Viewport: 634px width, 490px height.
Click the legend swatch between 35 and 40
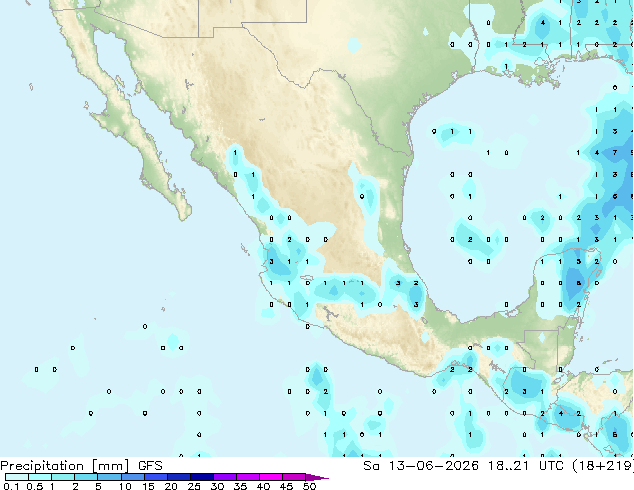(x=248, y=477)
